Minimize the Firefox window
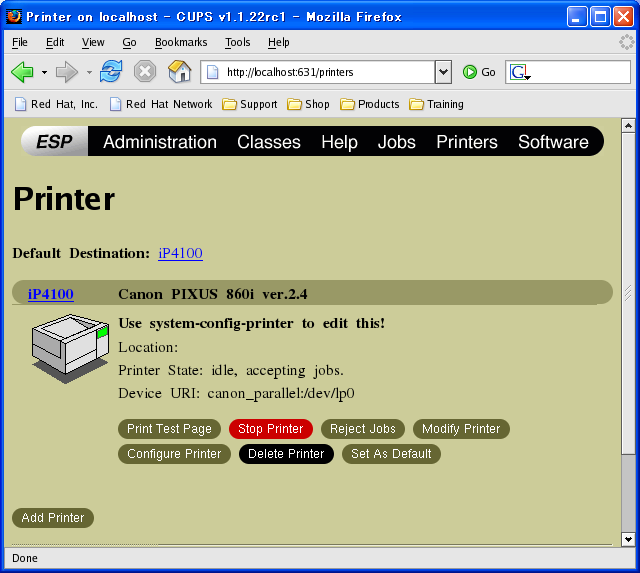The image size is (640, 573). [577, 17]
